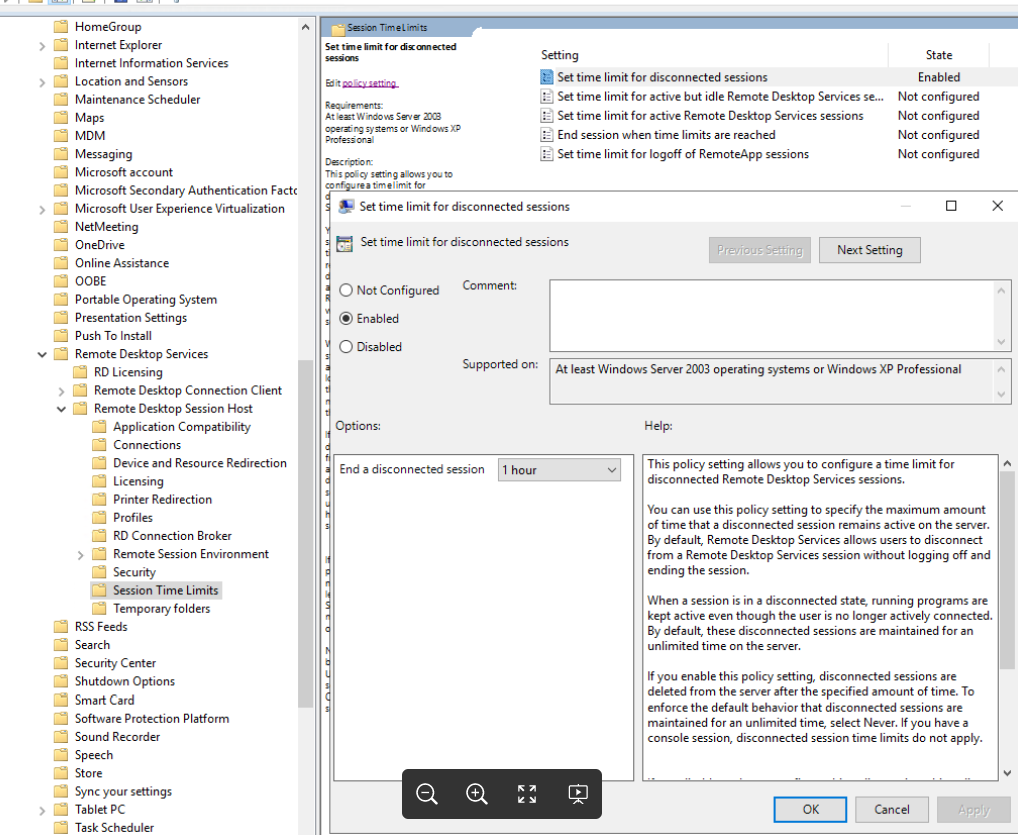Select the Shutdown Options tree item
Image resolution: width=1018 pixels, height=835 pixels.
pyautogui.click(x=125, y=681)
